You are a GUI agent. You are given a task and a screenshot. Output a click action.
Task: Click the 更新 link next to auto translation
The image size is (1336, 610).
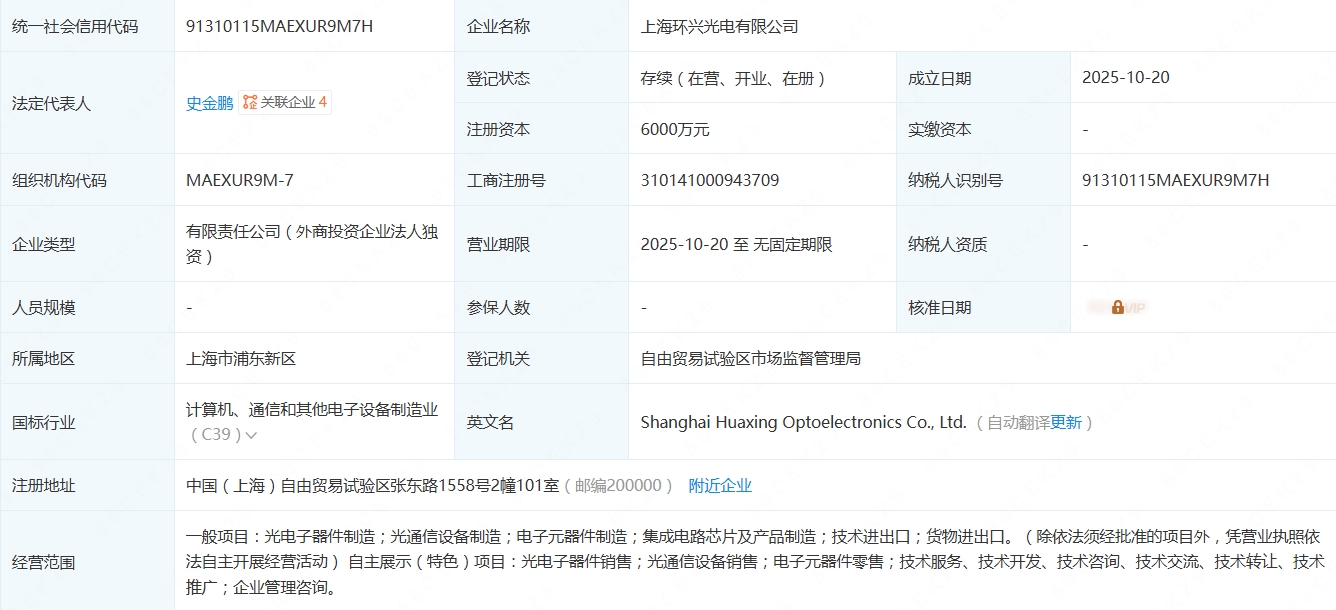click(1065, 422)
